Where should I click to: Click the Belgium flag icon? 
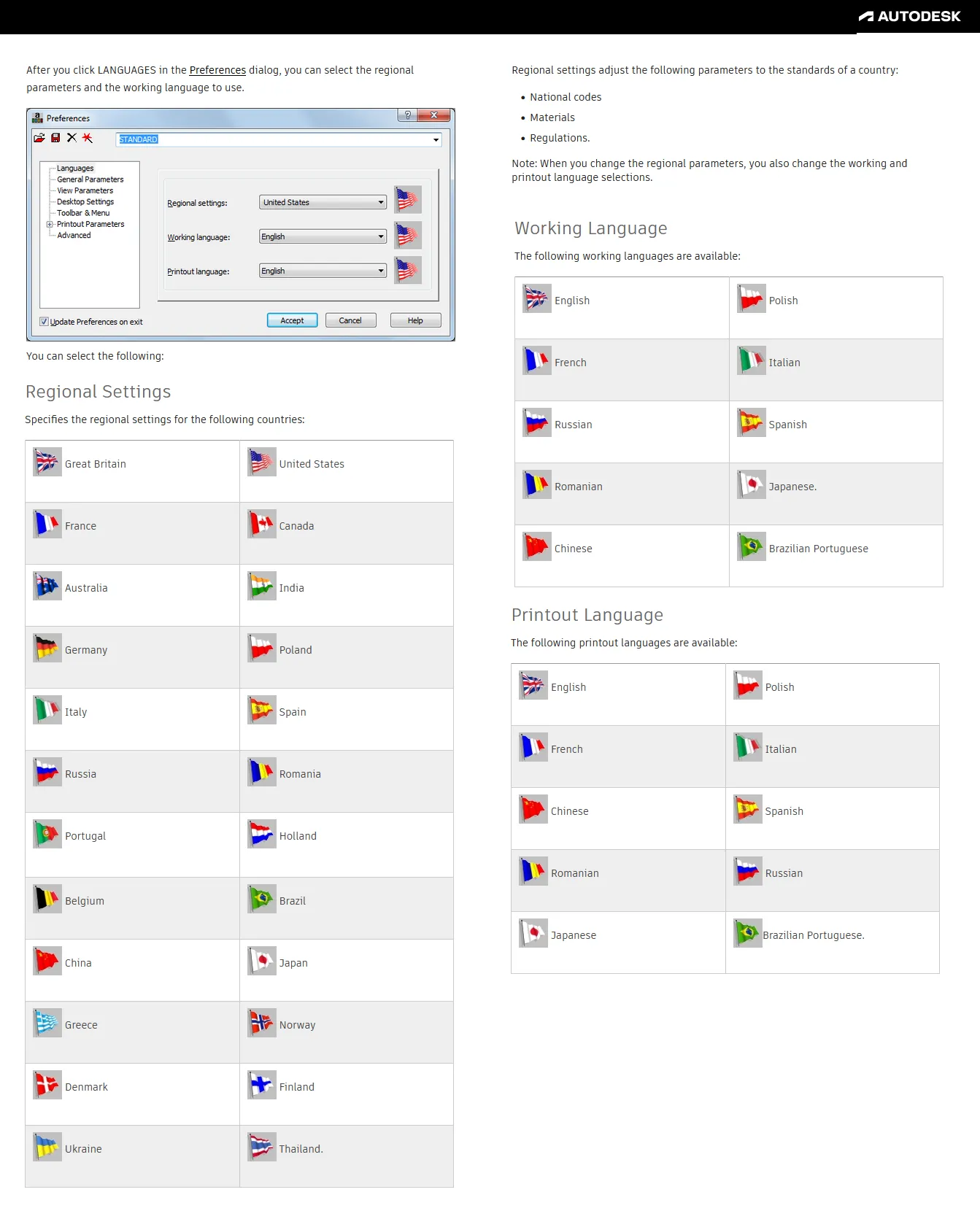[x=47, y=899]
